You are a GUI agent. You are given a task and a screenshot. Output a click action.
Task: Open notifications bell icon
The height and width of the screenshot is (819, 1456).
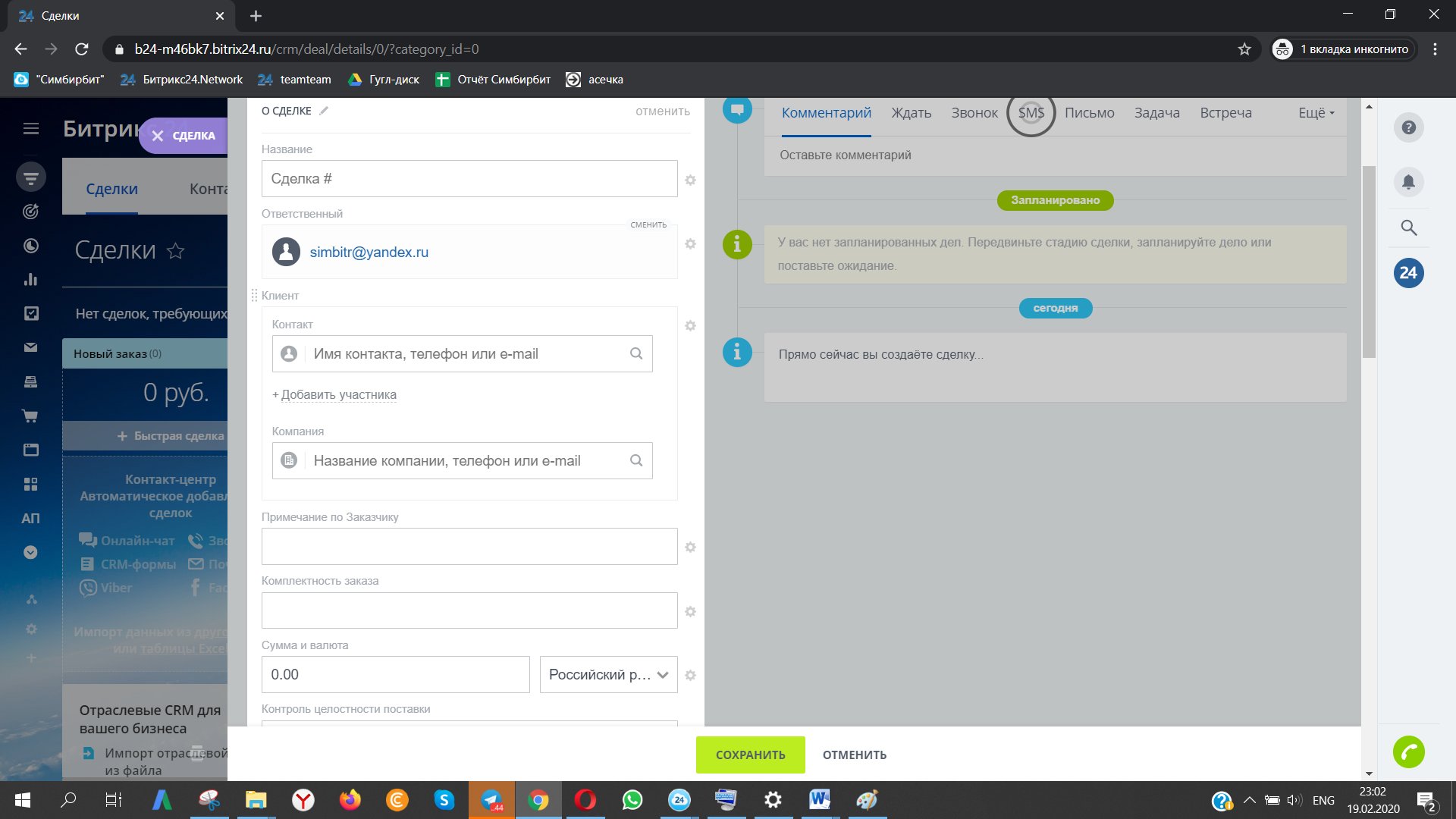click(1408, 182)
